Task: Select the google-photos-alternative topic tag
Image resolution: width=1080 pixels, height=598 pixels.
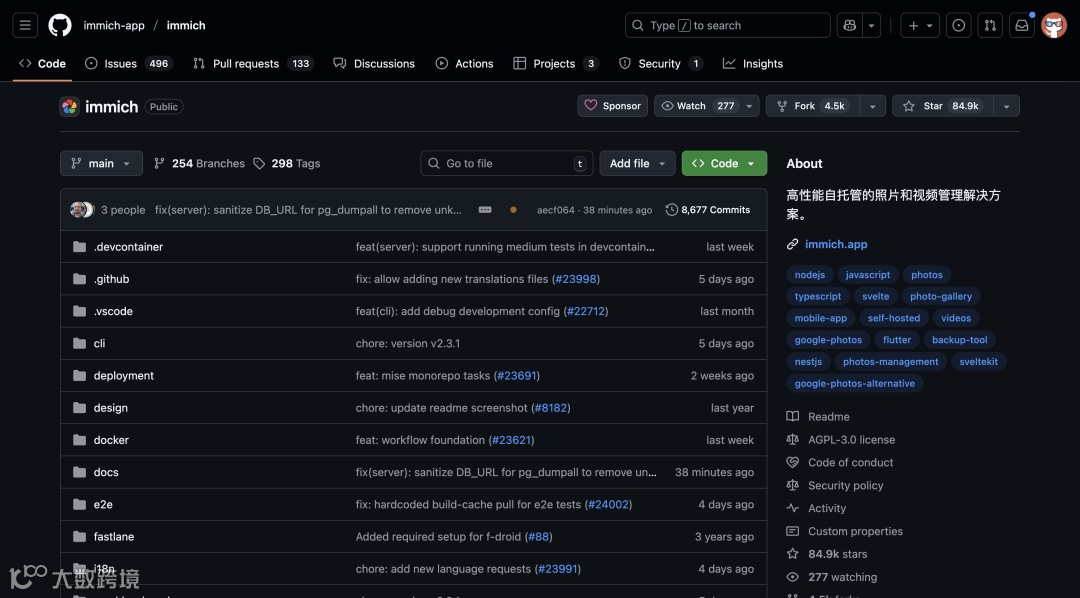Action: pos(854,384)
